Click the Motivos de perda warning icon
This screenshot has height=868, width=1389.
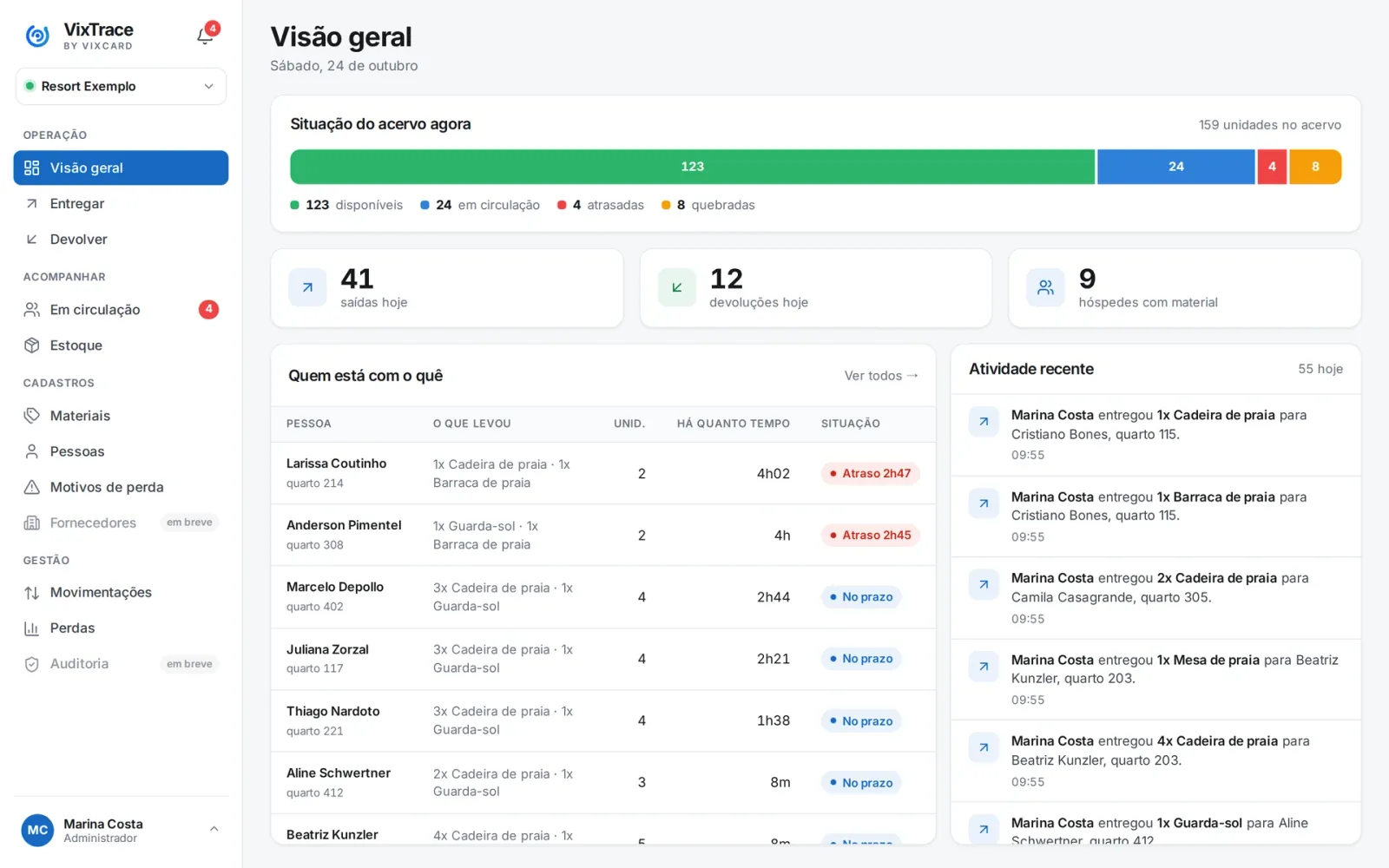click(32, 487)
